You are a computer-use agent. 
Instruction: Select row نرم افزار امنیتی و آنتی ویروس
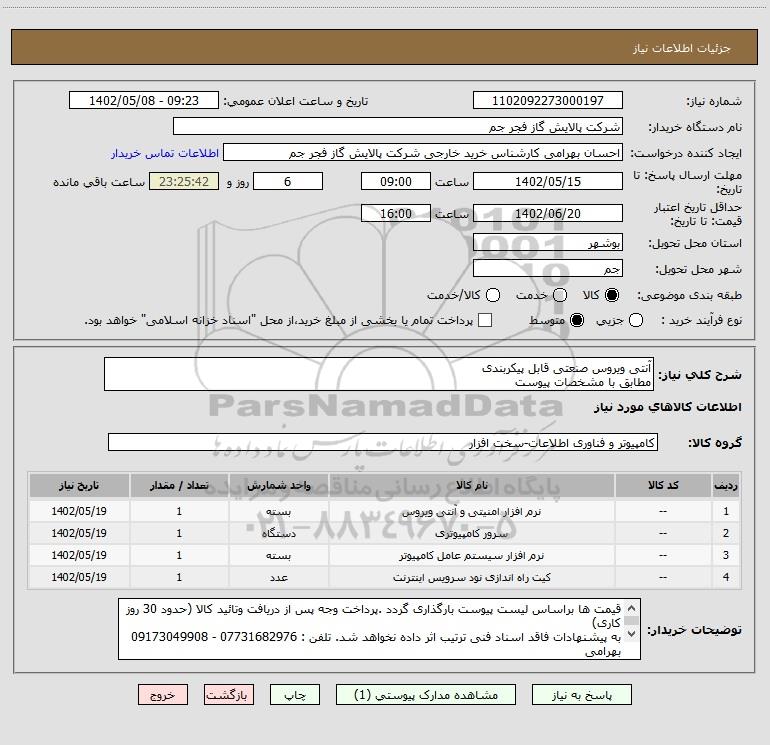point(385,511)
